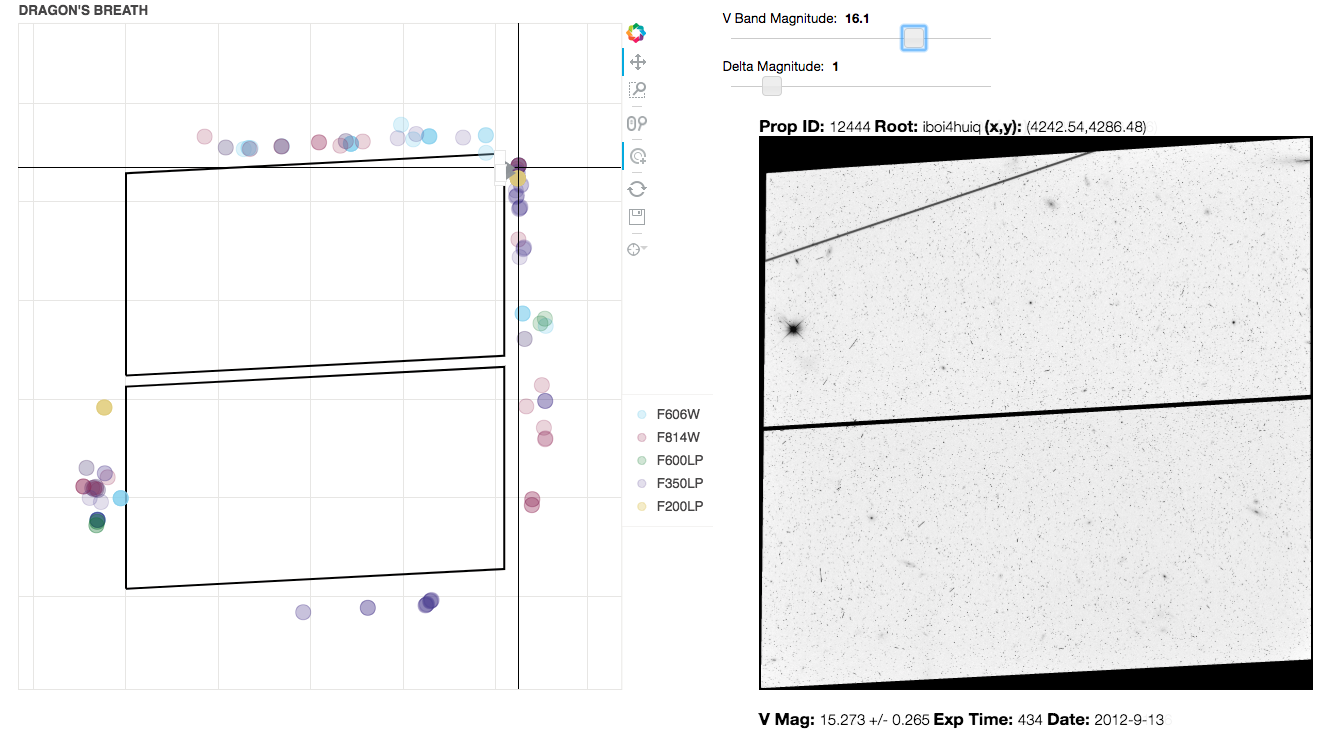Viewport: 1332px width, 736px height.
Task: Open the crosshair inspector dropdown
Action: click(x=636, y=249)
